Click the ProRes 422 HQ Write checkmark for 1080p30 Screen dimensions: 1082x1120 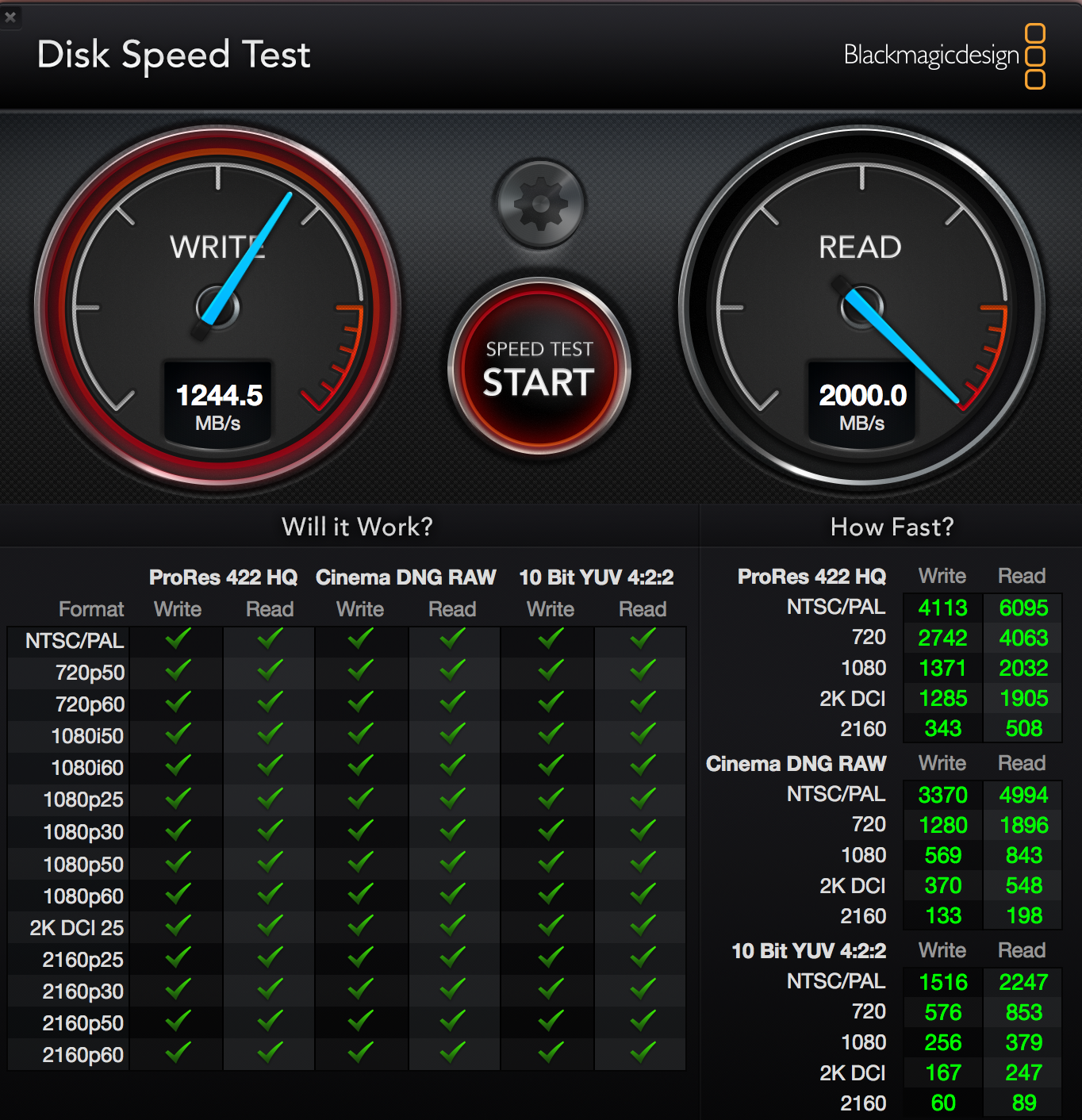coord(178,830)
